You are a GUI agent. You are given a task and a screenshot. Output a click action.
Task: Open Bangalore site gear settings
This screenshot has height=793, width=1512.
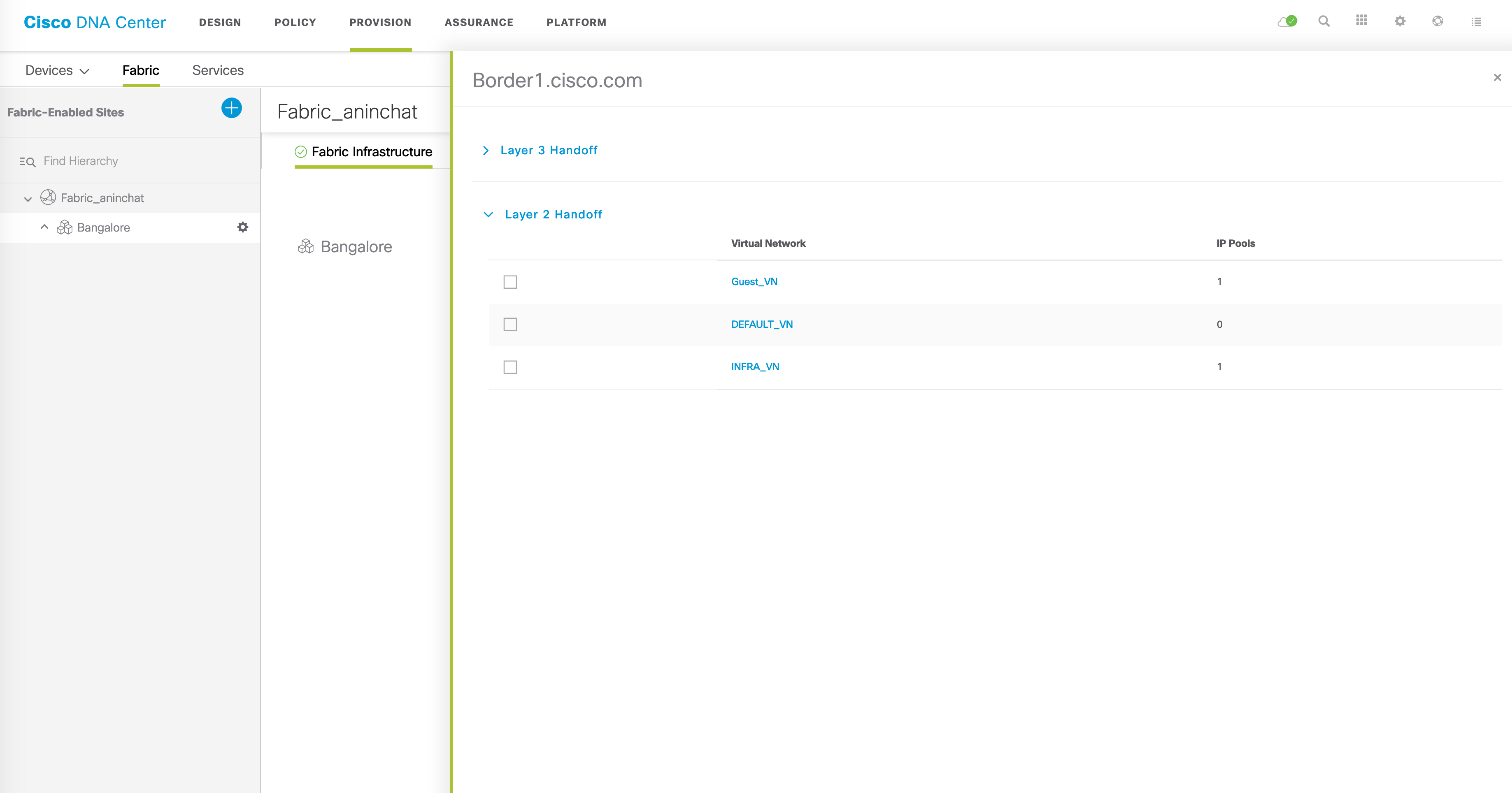[x=242, y=227]
